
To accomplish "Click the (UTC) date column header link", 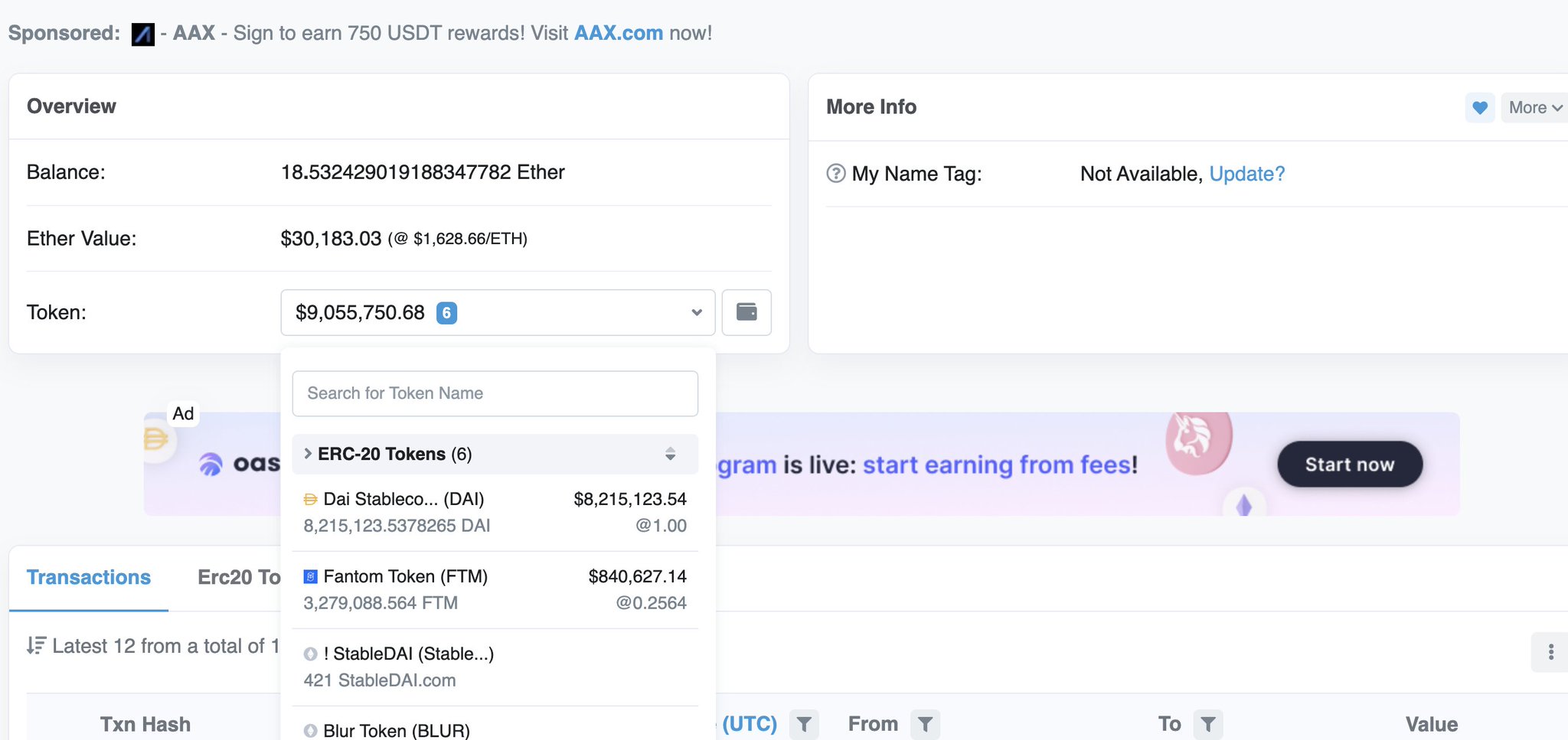I will click(x=749, y=724).
